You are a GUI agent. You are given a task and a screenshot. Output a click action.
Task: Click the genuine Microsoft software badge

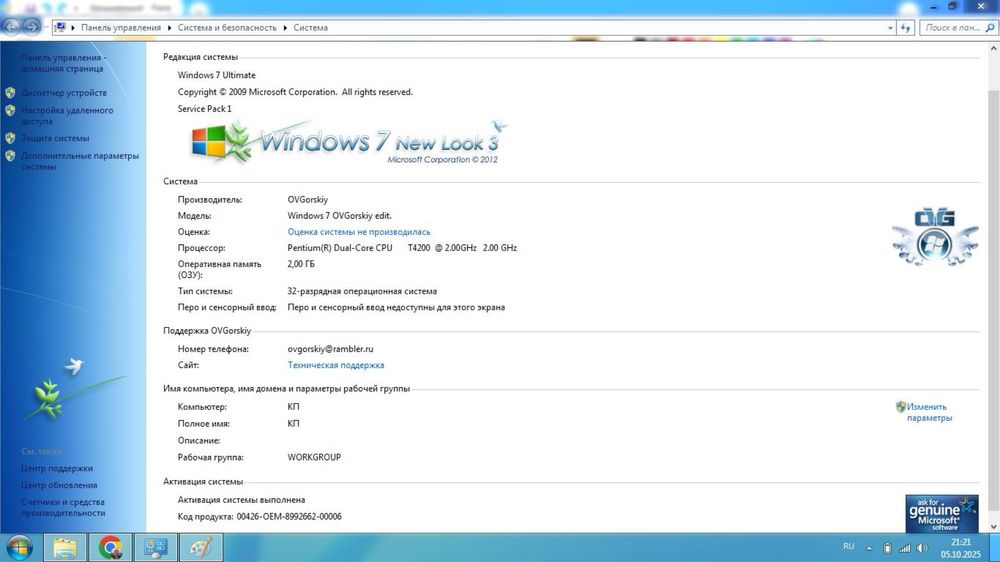[941, 514]
